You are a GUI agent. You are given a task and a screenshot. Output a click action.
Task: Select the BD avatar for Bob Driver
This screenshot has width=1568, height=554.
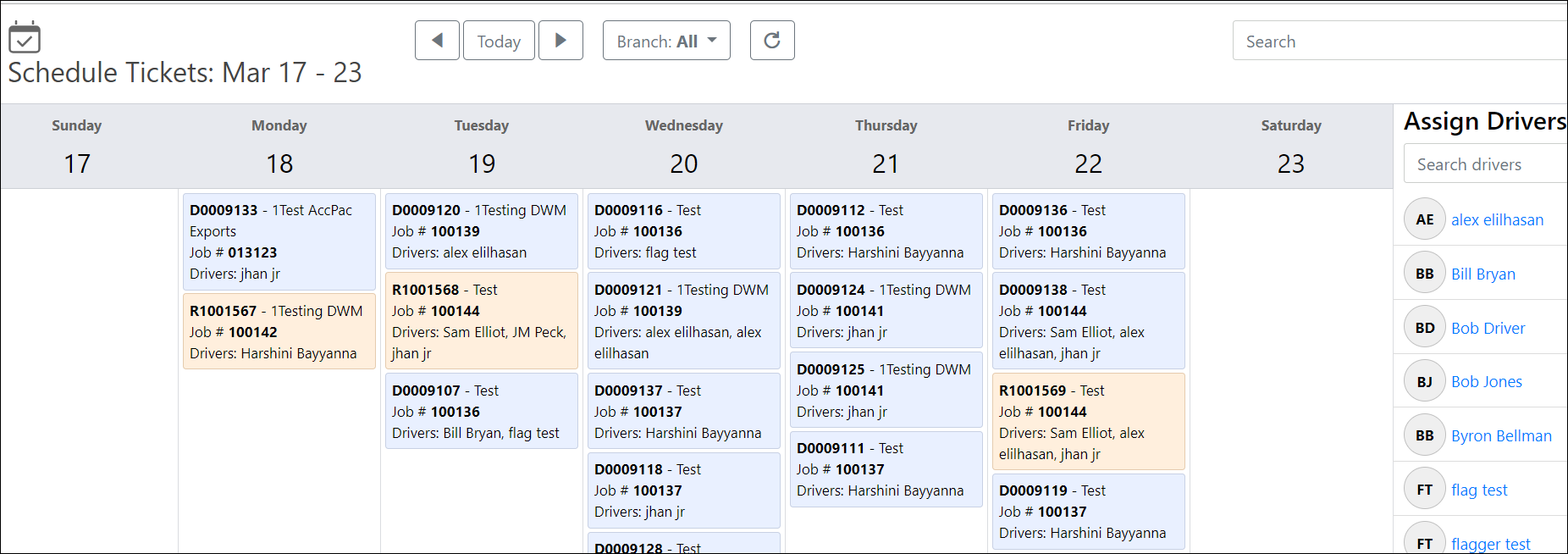1425,328
